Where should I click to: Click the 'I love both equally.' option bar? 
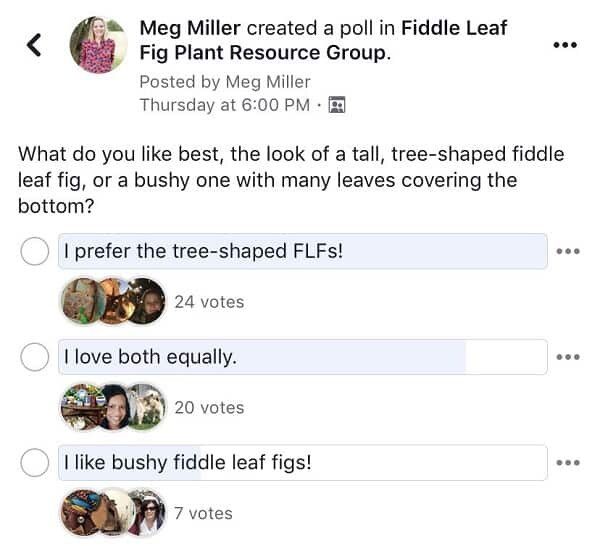303,357
